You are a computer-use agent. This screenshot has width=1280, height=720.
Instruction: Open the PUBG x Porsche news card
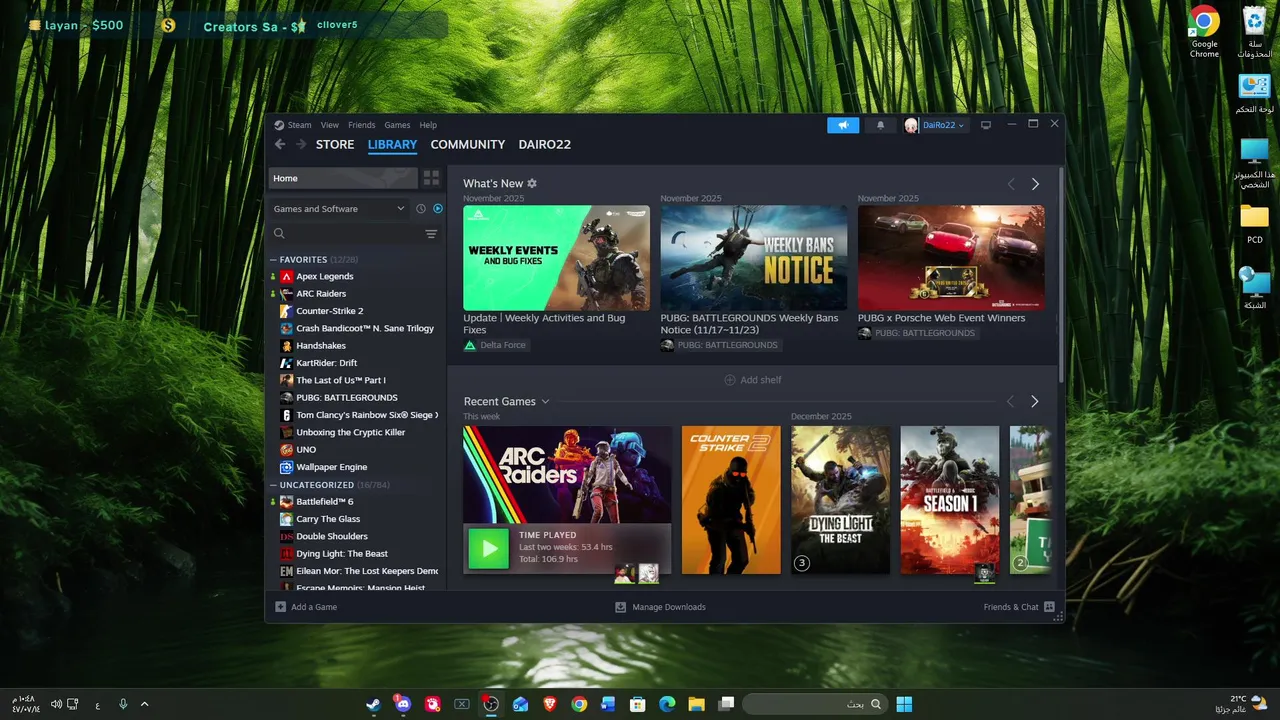tap(951, 258)
